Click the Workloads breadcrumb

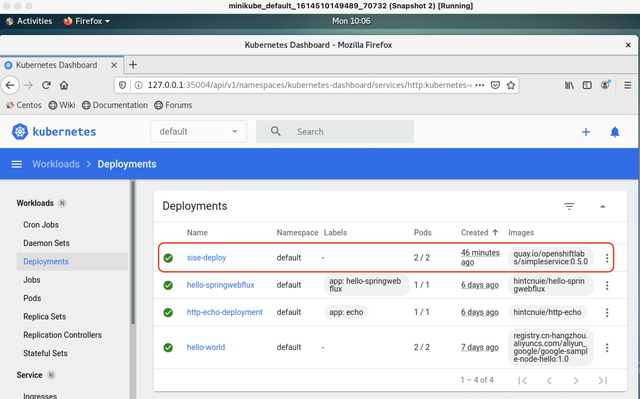56,164
